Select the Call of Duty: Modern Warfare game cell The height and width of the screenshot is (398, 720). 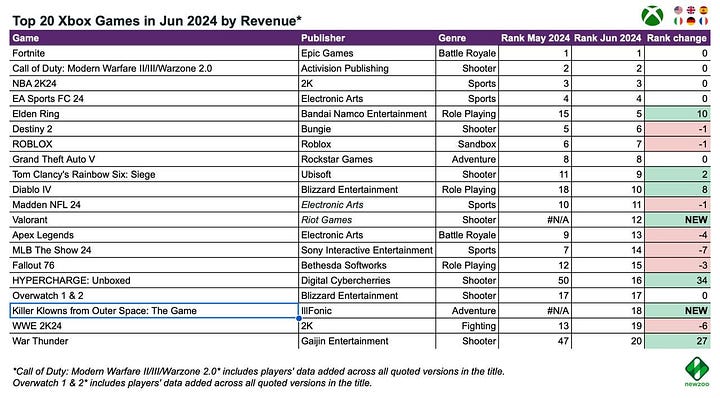point(154,68)
